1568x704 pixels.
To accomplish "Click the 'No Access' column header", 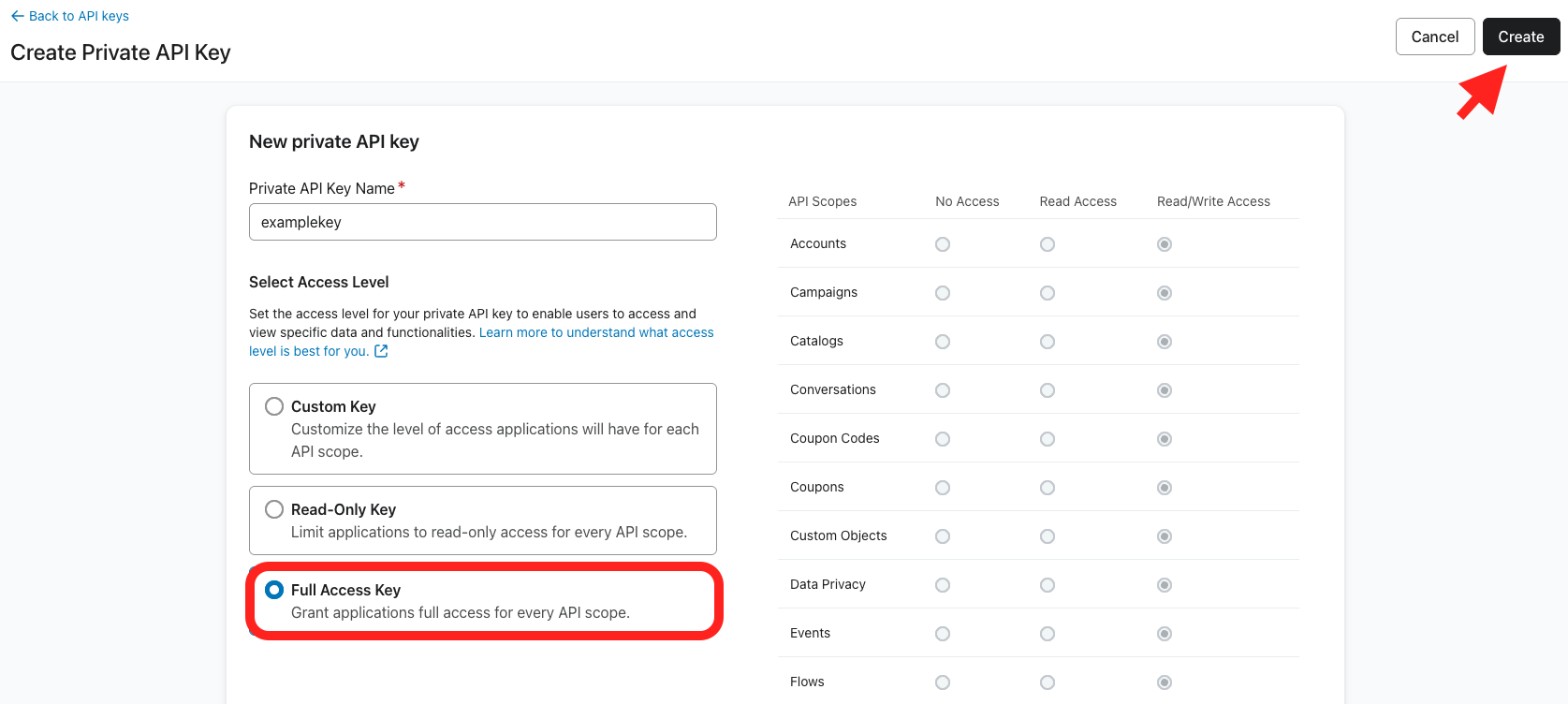I will [967, 201].
